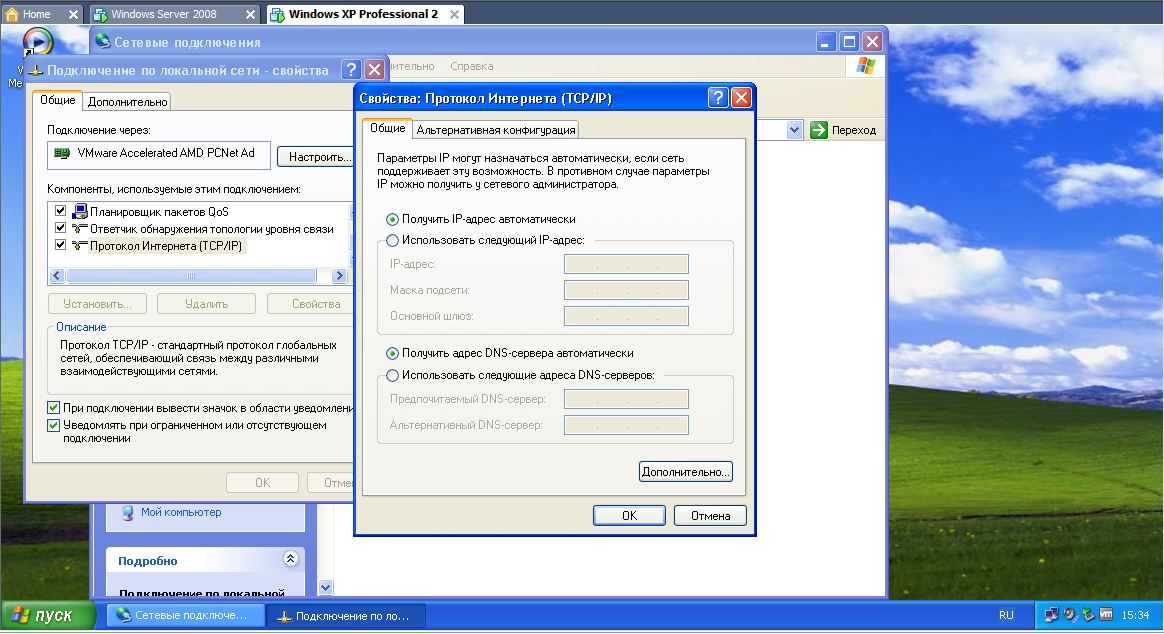
Task: Open the address bar dropdown arrow
Action: (794, 130)
